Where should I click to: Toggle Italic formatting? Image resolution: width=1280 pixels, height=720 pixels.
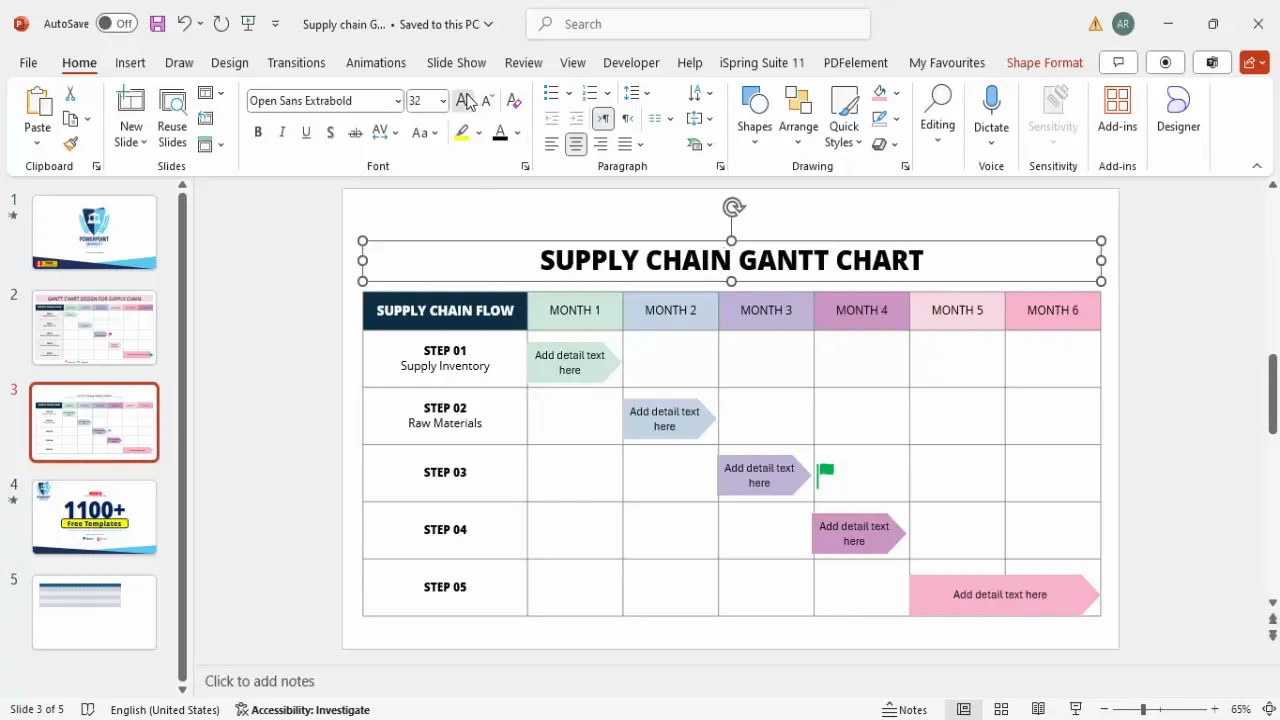pyautogui.click(x=282, y=132)
